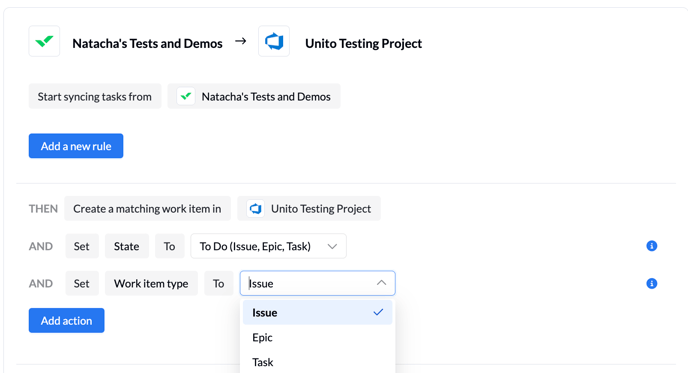Open the To Do (Issue, Epic, Task) dropdown

(268, 246)
